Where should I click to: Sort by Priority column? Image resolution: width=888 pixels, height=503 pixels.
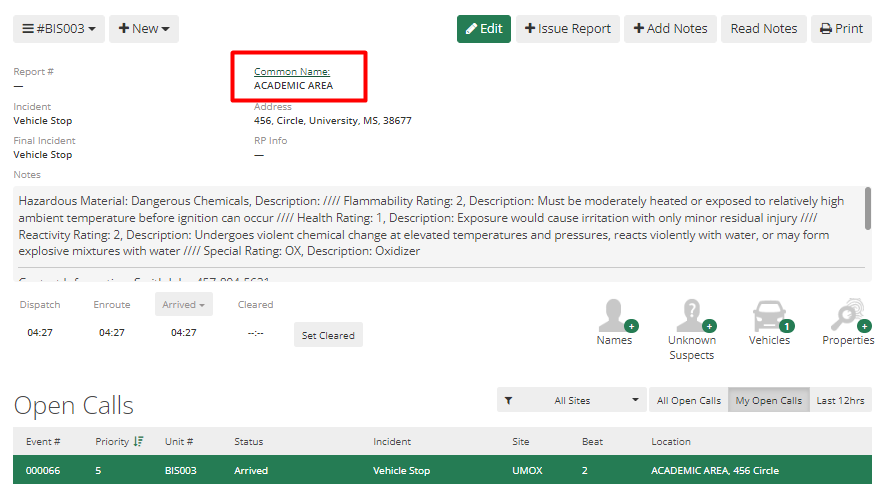[x=119, y=441]
